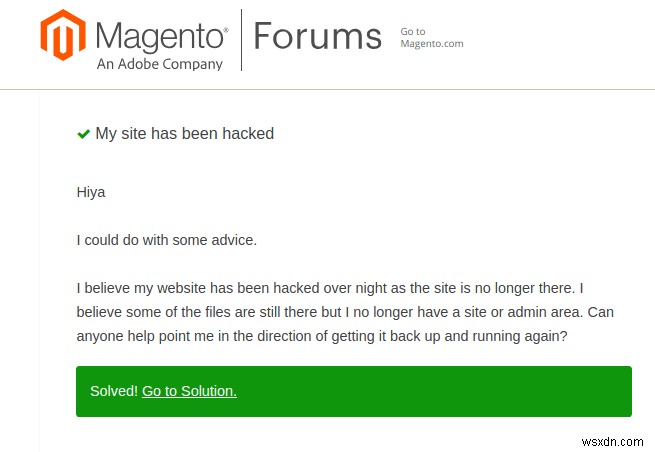Click the Hiya greeting text
This screenshot has height=452, width=655.
pos(91,192)
